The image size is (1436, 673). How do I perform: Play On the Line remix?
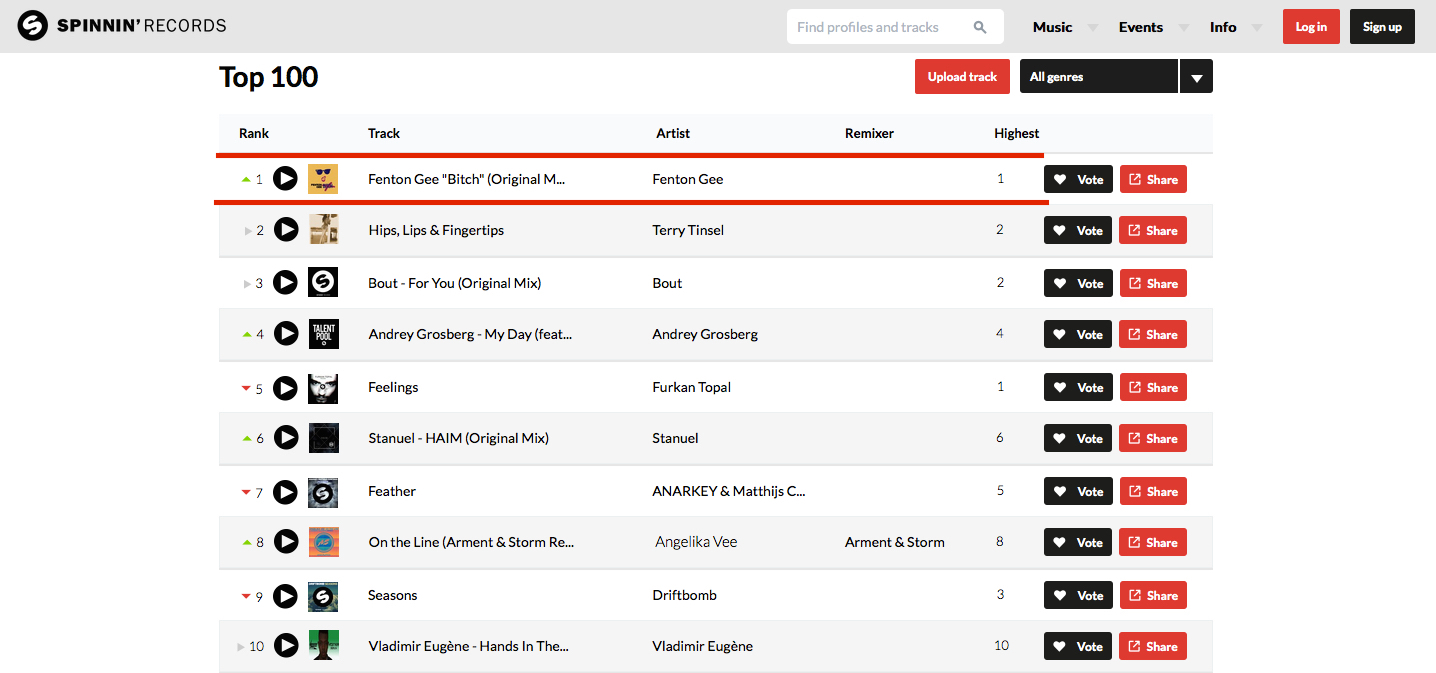[x=286, y=542]
